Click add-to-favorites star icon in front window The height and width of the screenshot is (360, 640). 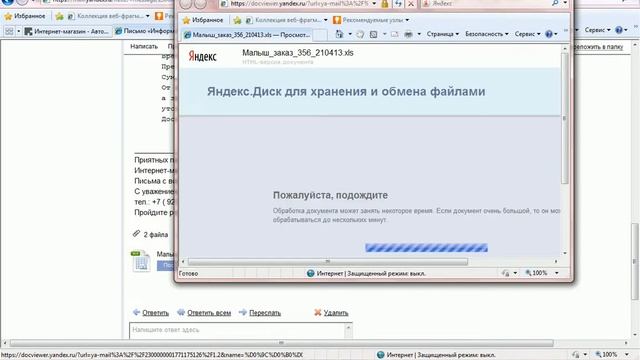click(x=237, y=20)
